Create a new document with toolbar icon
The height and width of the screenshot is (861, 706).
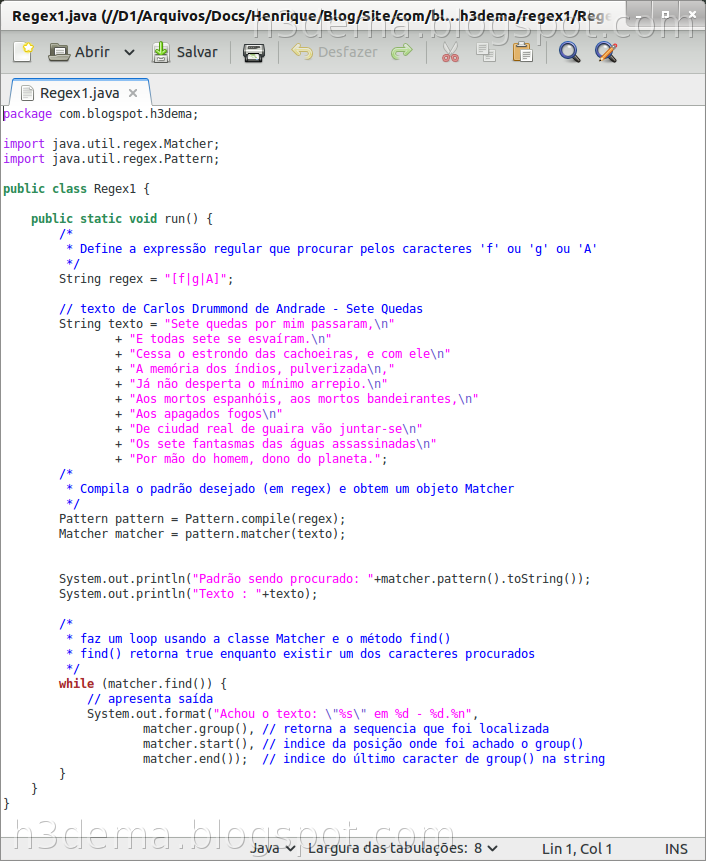point(23,52)
